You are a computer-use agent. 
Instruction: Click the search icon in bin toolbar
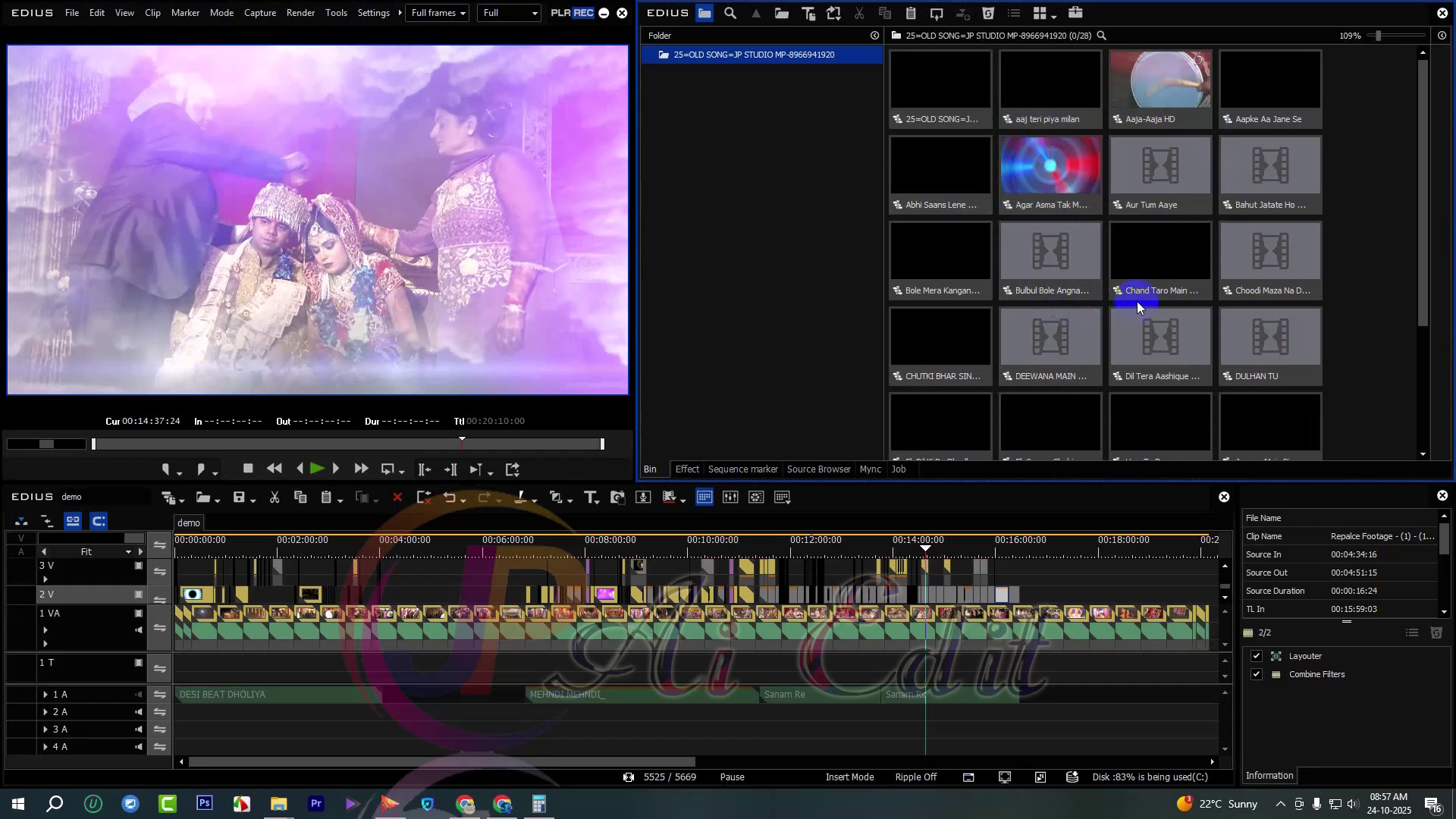point(730,13)
